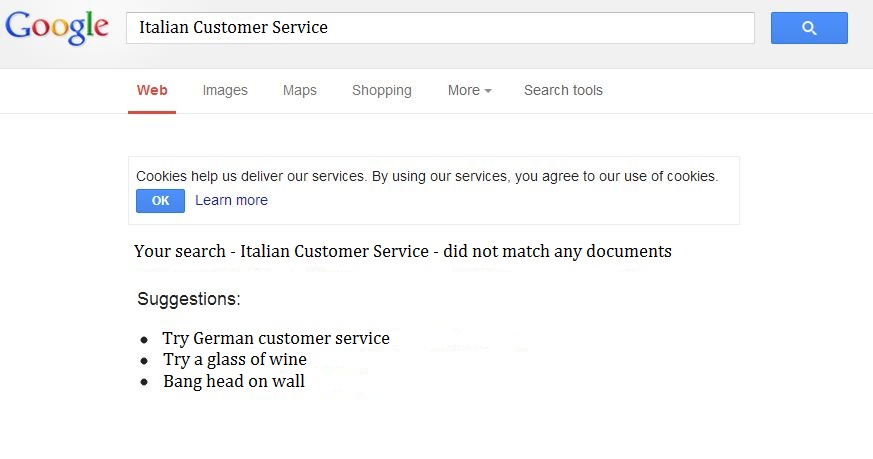The height and width of the screenshot is (459, 873).
Task: Open the Maps tab
Action: tap(300, 90)
